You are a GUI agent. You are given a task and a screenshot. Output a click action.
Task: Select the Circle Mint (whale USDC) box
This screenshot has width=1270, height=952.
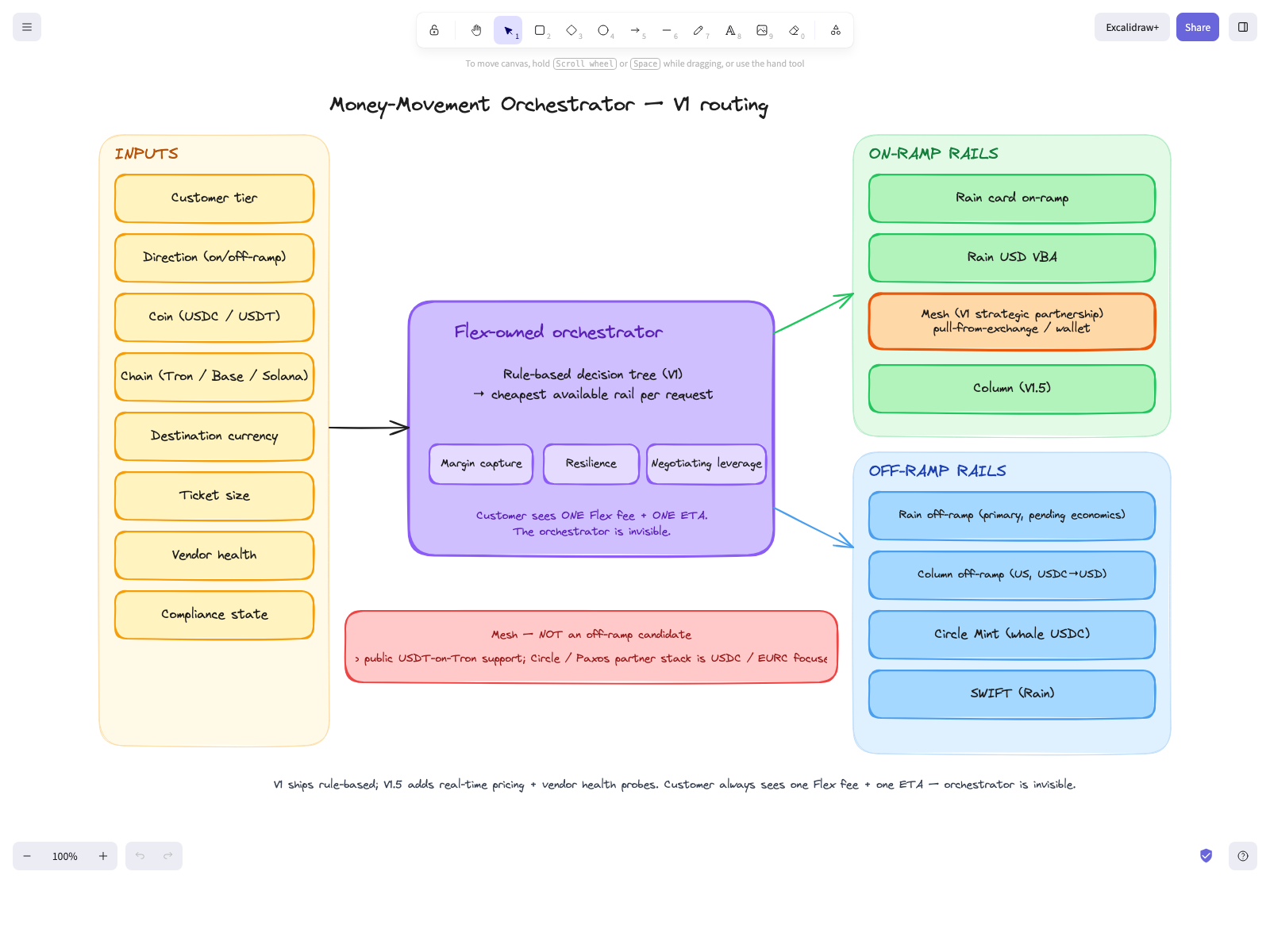(1012, 635)
